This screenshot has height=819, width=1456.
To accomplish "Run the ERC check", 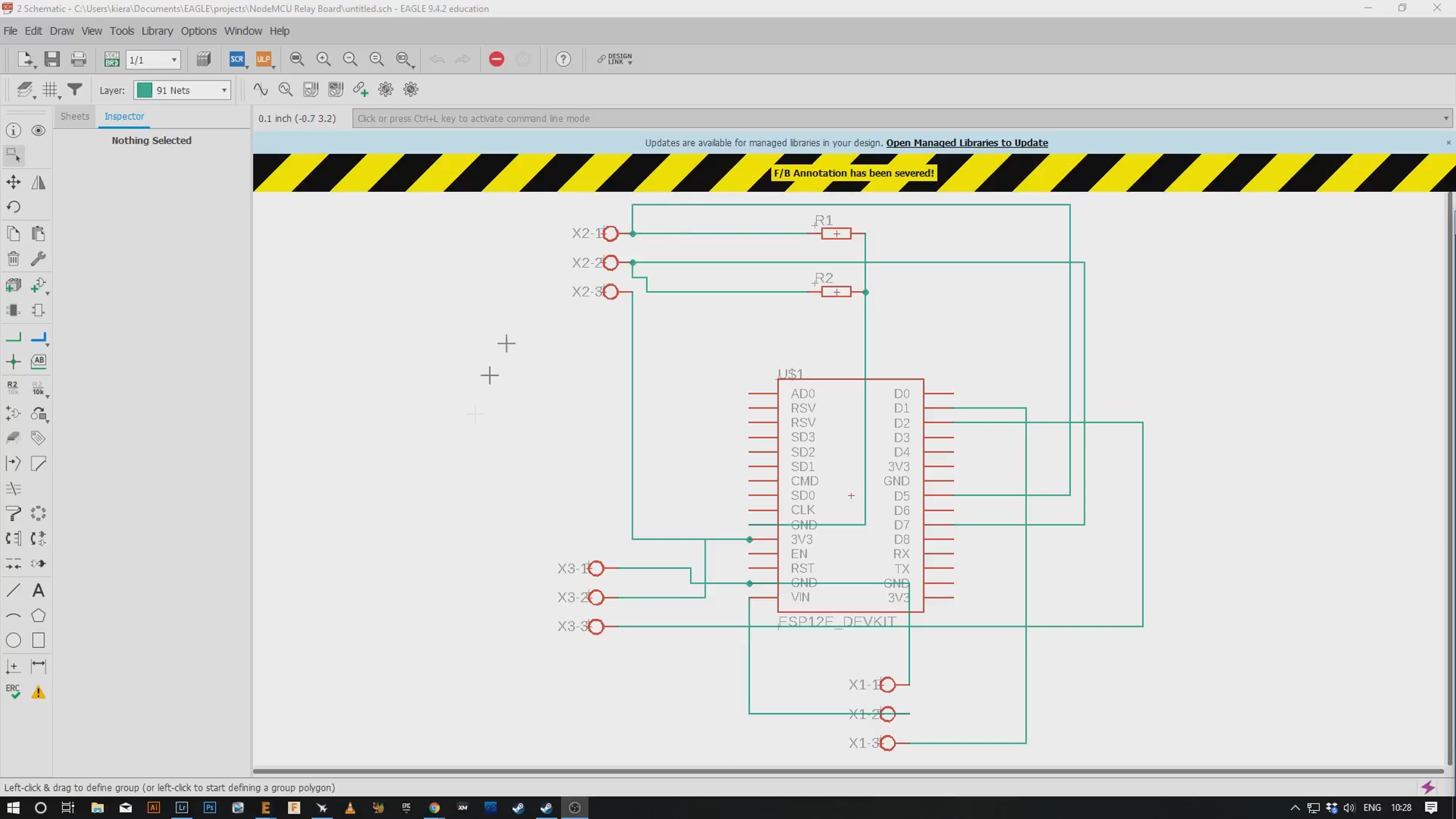I will [13, 692].
